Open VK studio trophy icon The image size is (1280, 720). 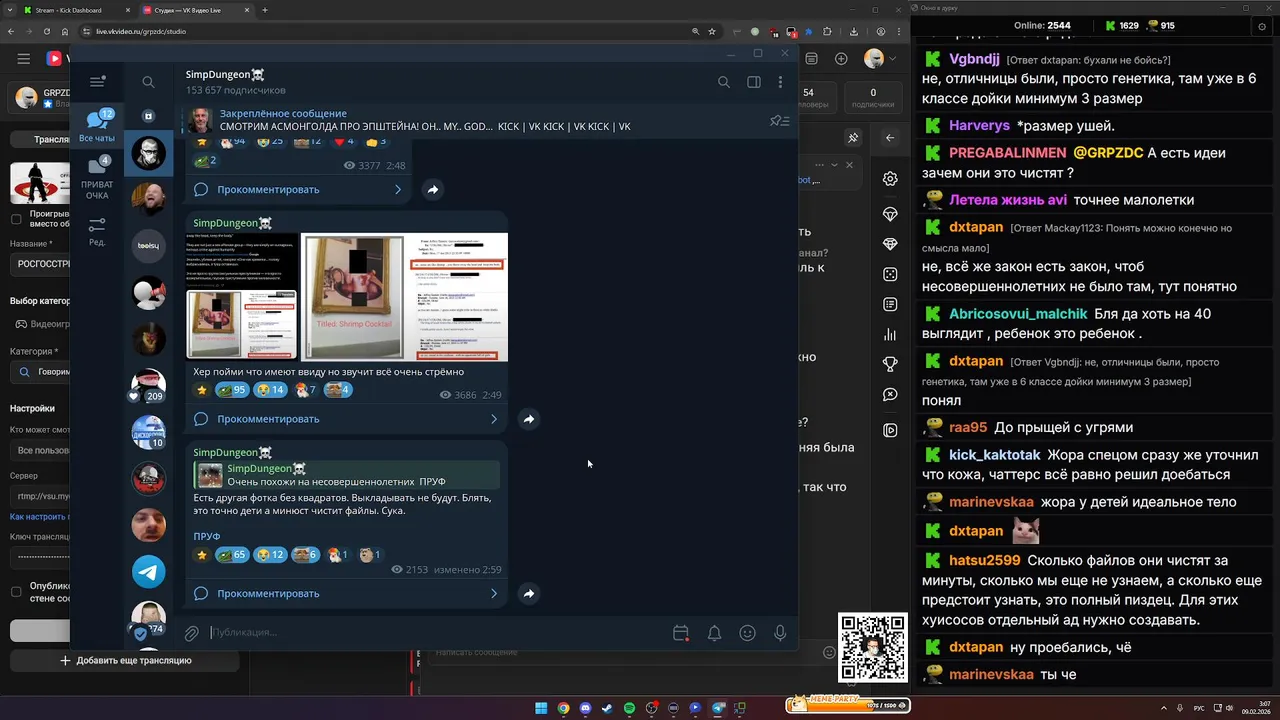(x=890, y=364)
